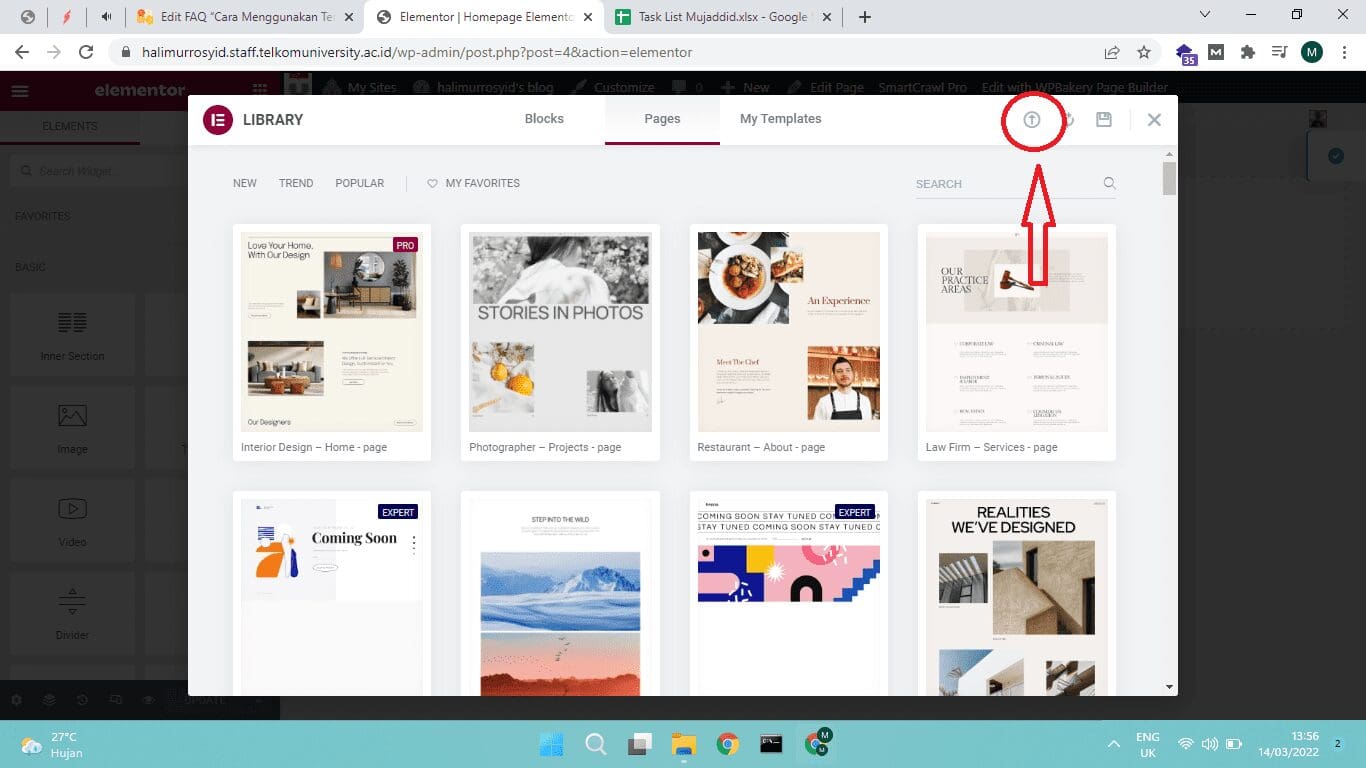
Task: Select the Inner Section widget
Action: point(72,335)
